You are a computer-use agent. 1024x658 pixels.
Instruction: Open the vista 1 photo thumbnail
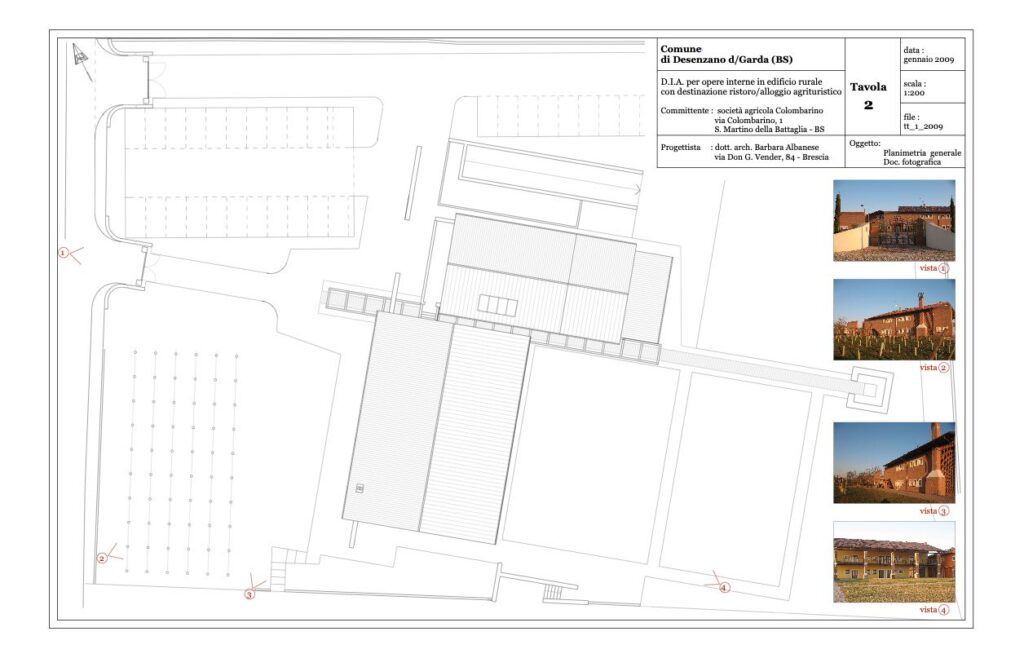pyautogui.click(x=894, y=221)
